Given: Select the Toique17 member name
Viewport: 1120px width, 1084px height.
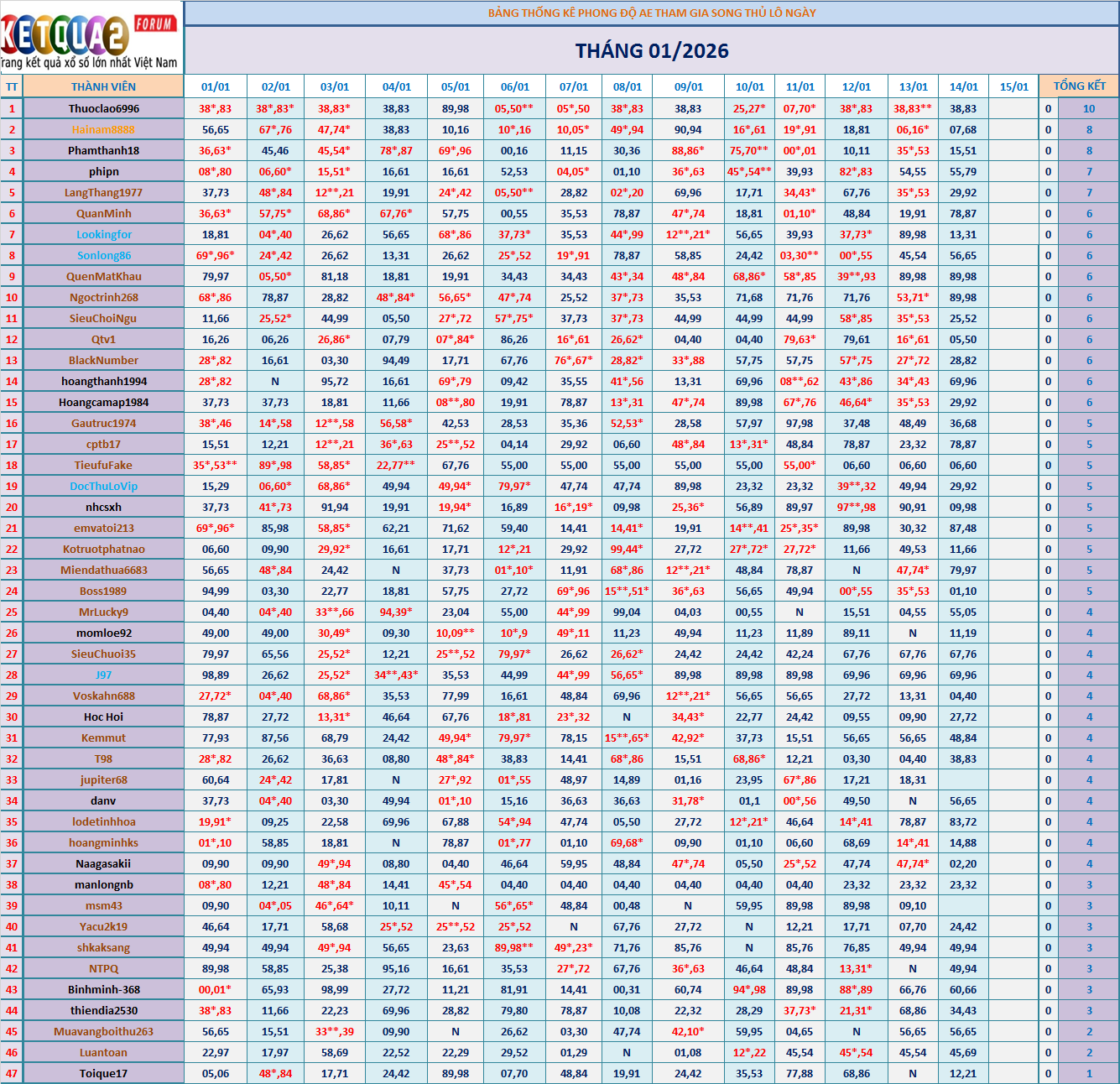Looking at the screenshot, I should [104, 1074].
